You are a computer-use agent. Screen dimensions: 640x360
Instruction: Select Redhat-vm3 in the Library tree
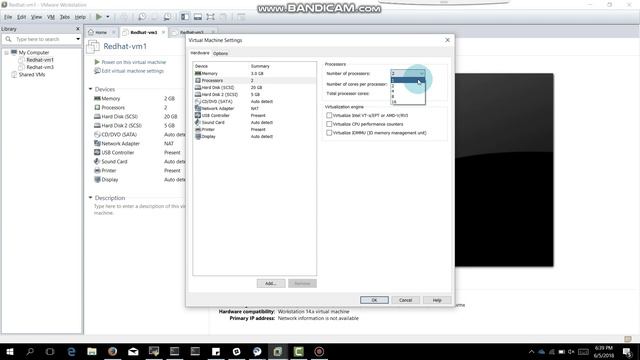(40, 67)
